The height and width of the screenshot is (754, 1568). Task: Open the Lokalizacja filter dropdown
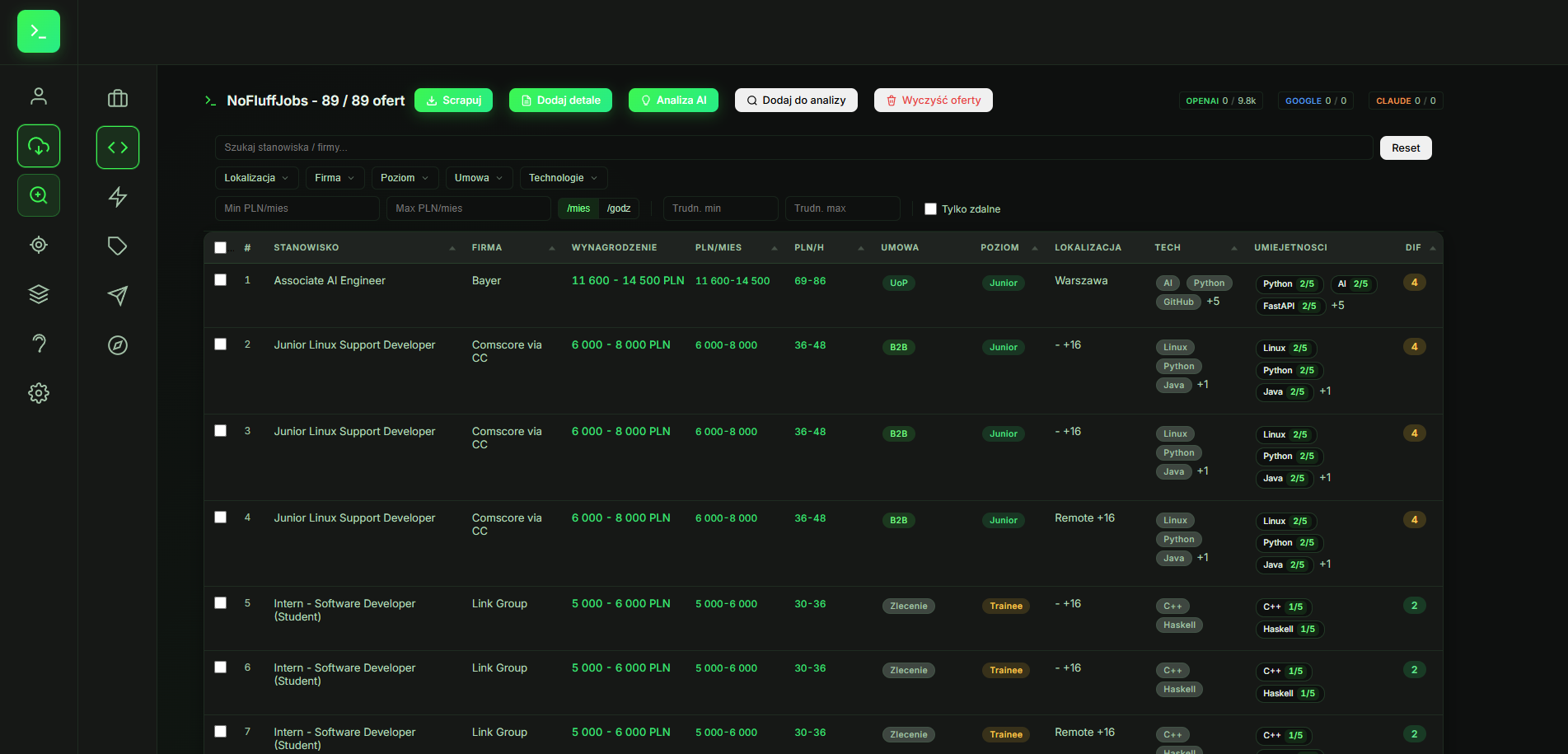(x=256, y=178)
